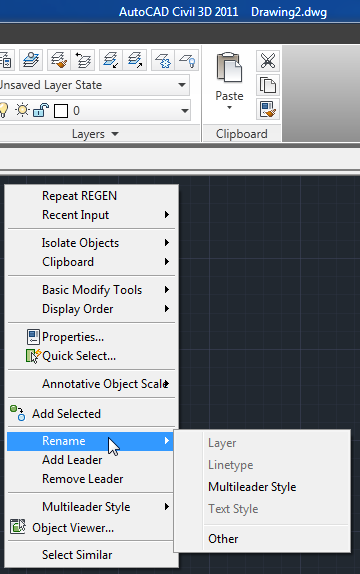Viewport: 360px width, 574px height.
Task: Open the Paste options dropdown arrow
Action: [229, 108]
